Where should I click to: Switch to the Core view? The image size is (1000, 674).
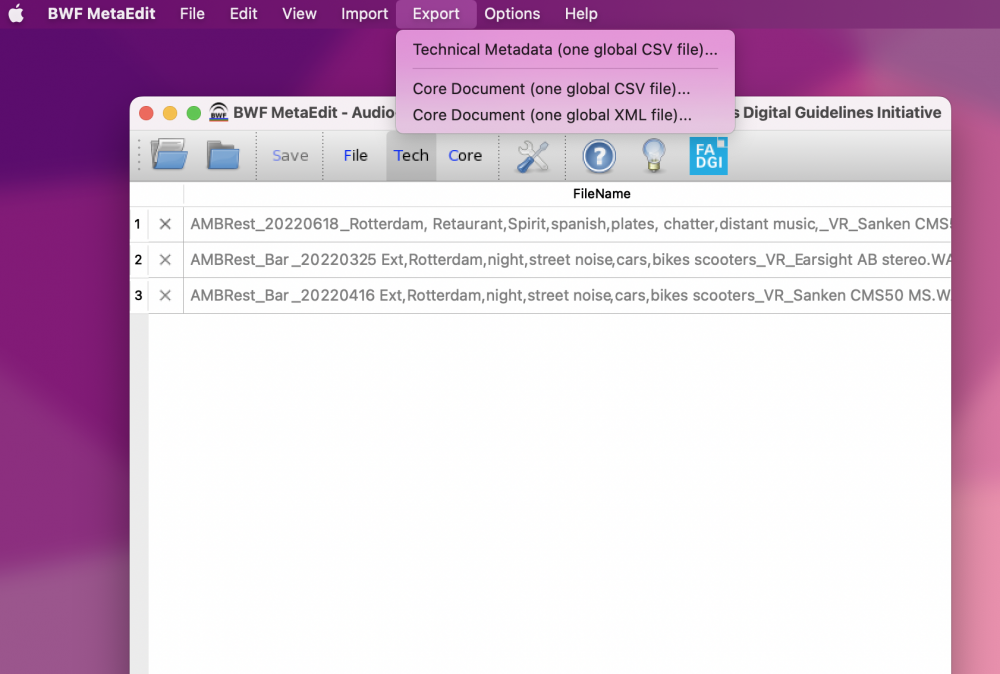pyautogui.click(x=465, y=156)
